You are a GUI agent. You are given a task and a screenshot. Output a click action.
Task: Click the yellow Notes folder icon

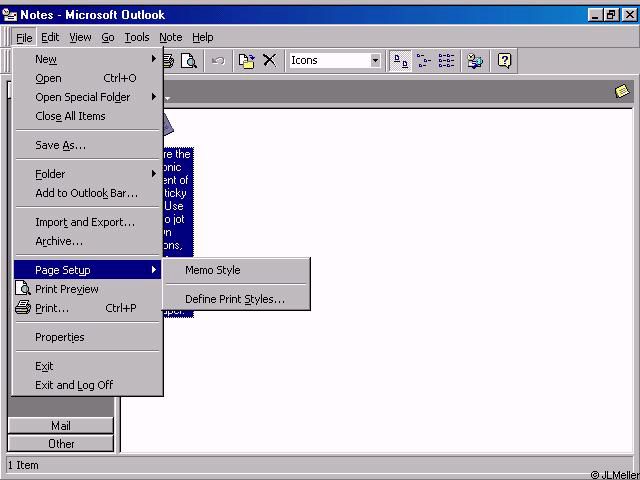pos(622,91)
